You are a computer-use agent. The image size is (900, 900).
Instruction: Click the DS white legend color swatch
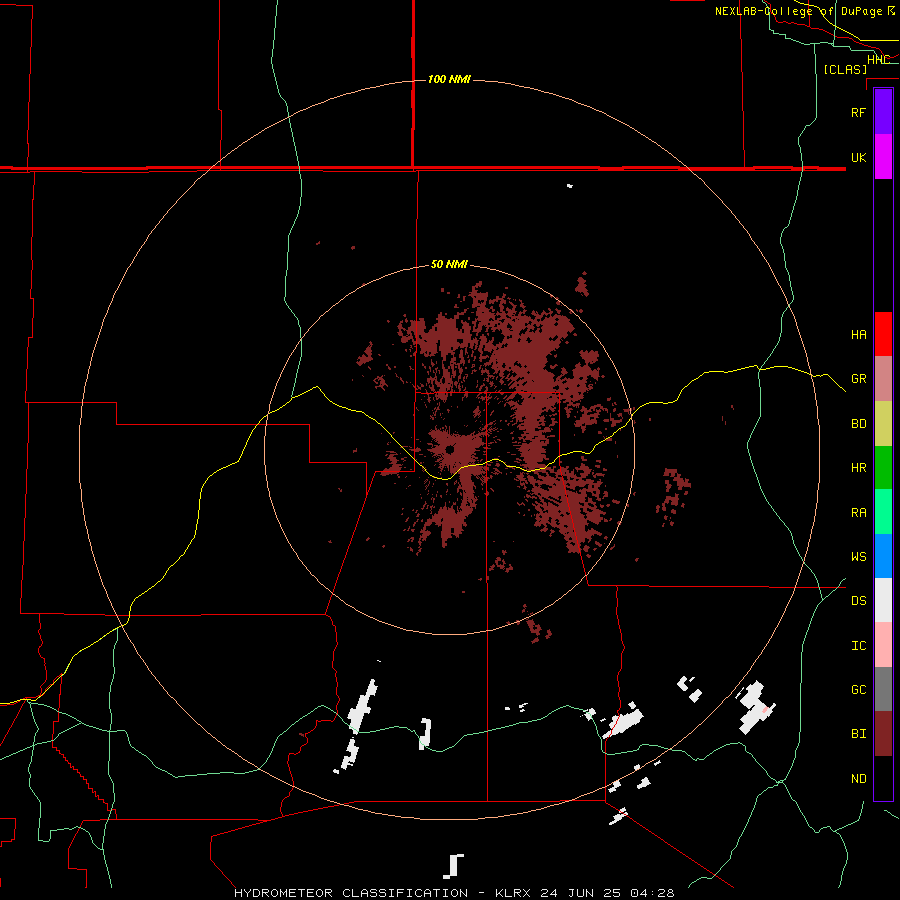[883, 600]
